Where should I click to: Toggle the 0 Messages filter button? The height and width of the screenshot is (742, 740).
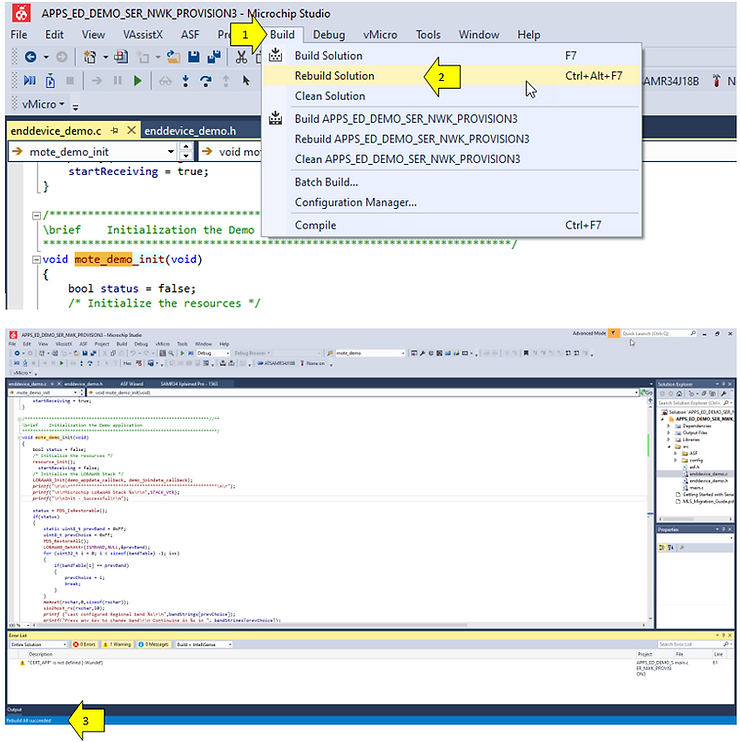coord(155,645)
